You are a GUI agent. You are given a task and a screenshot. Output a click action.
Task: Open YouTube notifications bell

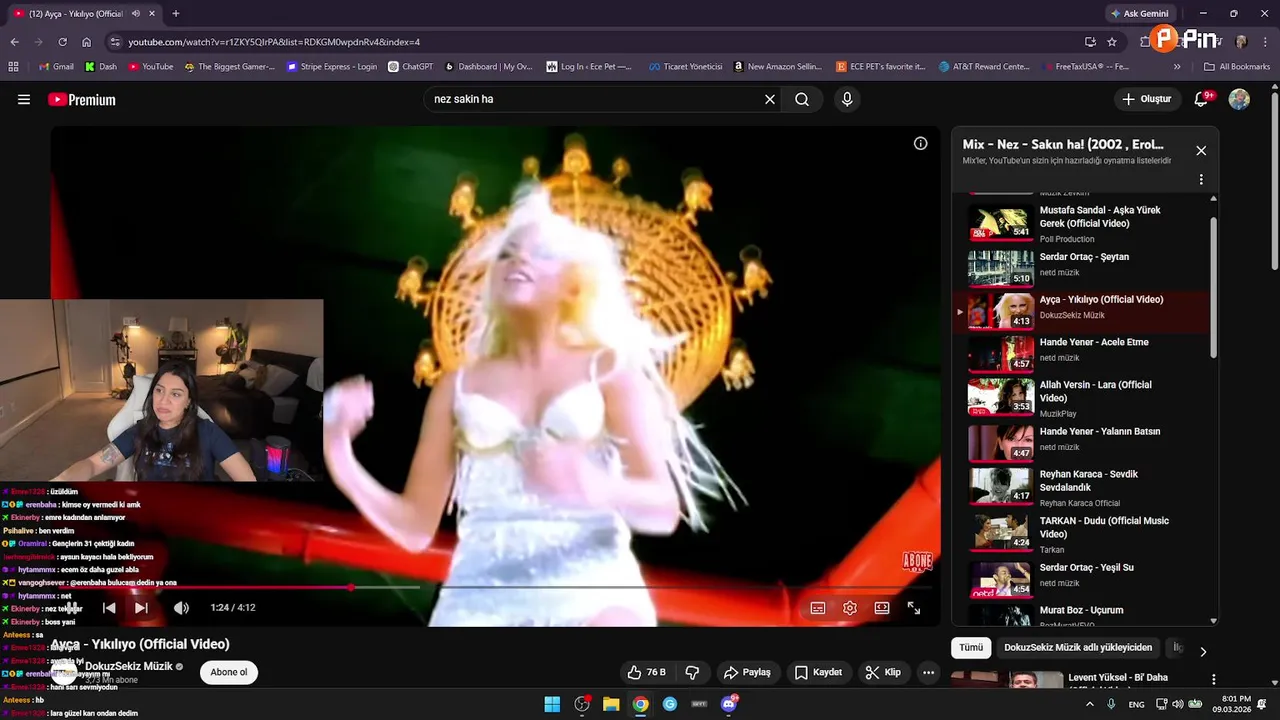[x=1201, y=99]
